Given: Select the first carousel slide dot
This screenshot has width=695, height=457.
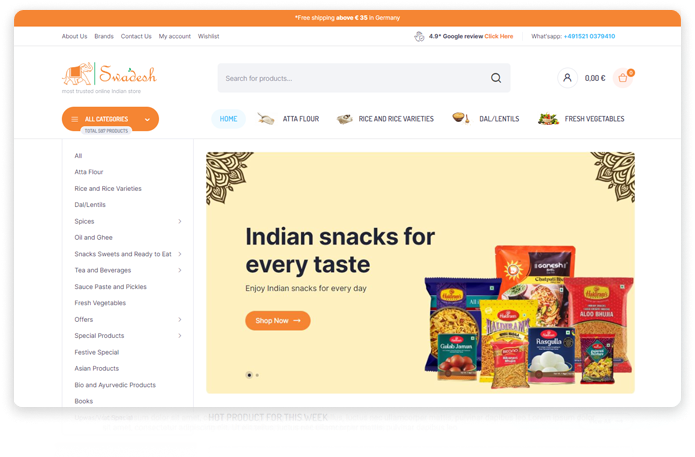Looking at the screenshot, I should pyautogui.click(x=249, y=375).
